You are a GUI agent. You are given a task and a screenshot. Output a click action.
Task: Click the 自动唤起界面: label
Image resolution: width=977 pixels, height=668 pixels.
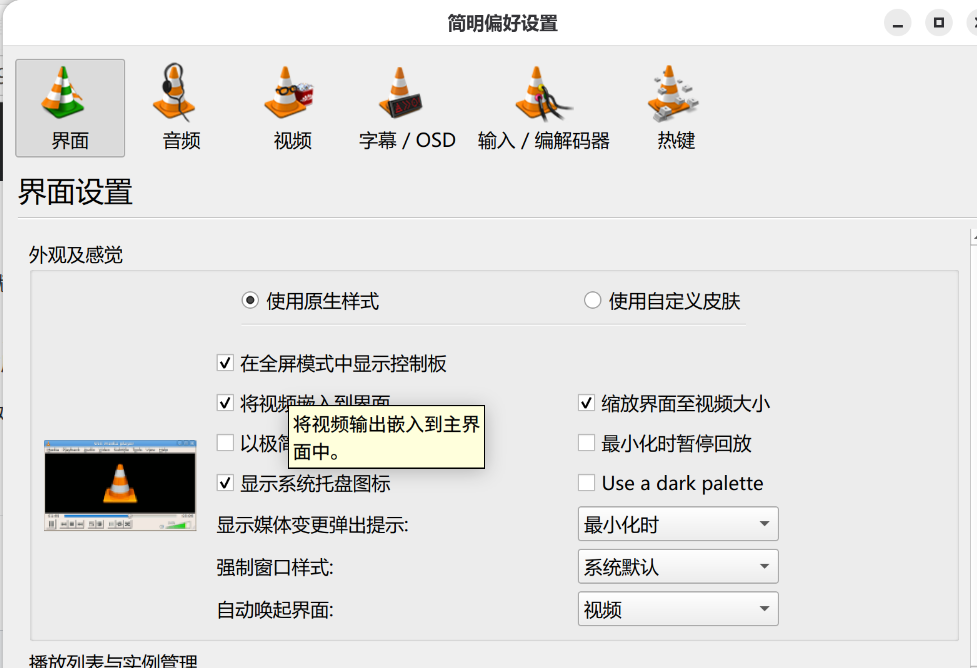(x=275, y=610)
